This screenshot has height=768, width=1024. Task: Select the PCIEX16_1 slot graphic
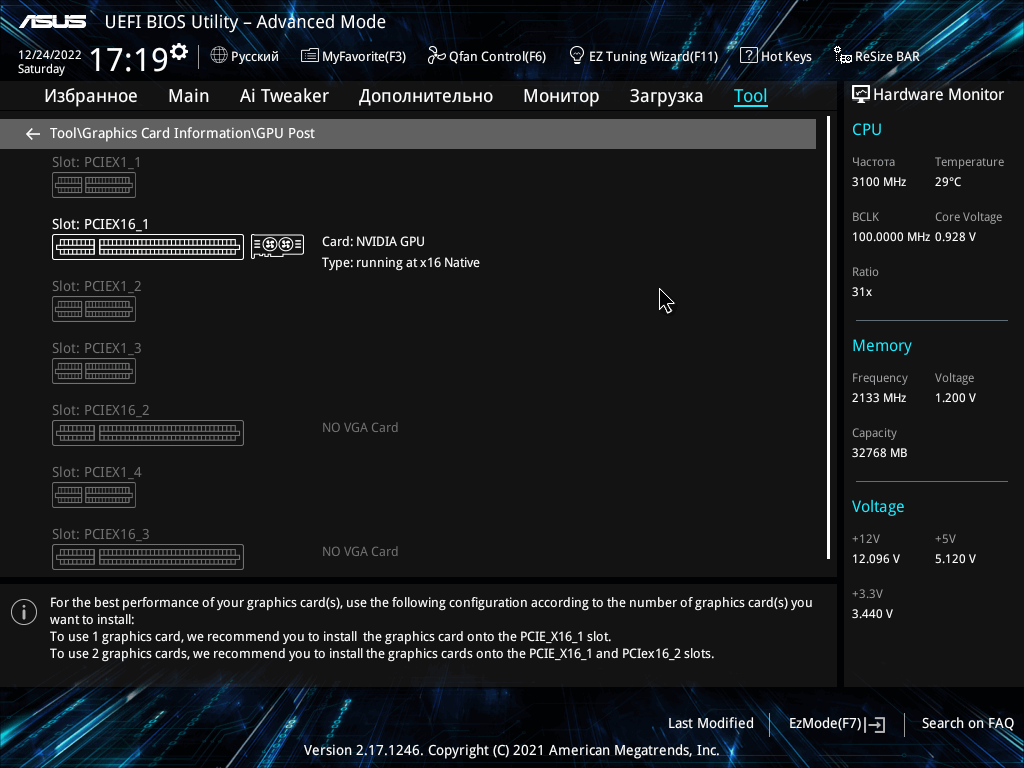[x=148, y=247]
